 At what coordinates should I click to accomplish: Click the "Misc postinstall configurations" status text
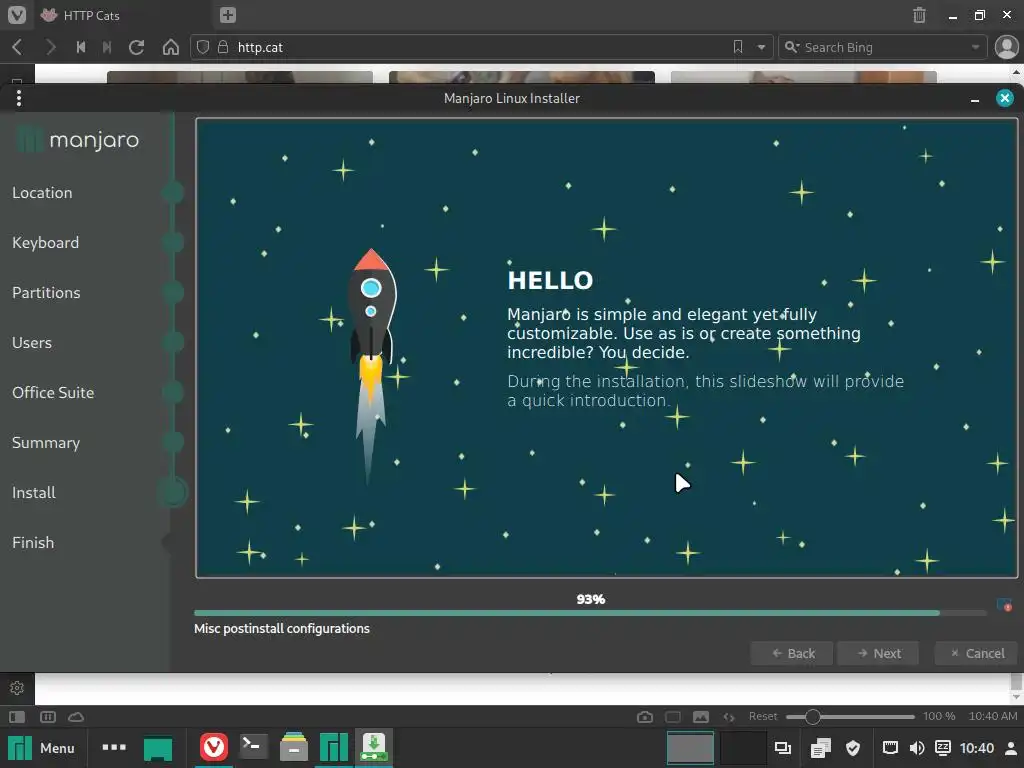click(281, 628)
